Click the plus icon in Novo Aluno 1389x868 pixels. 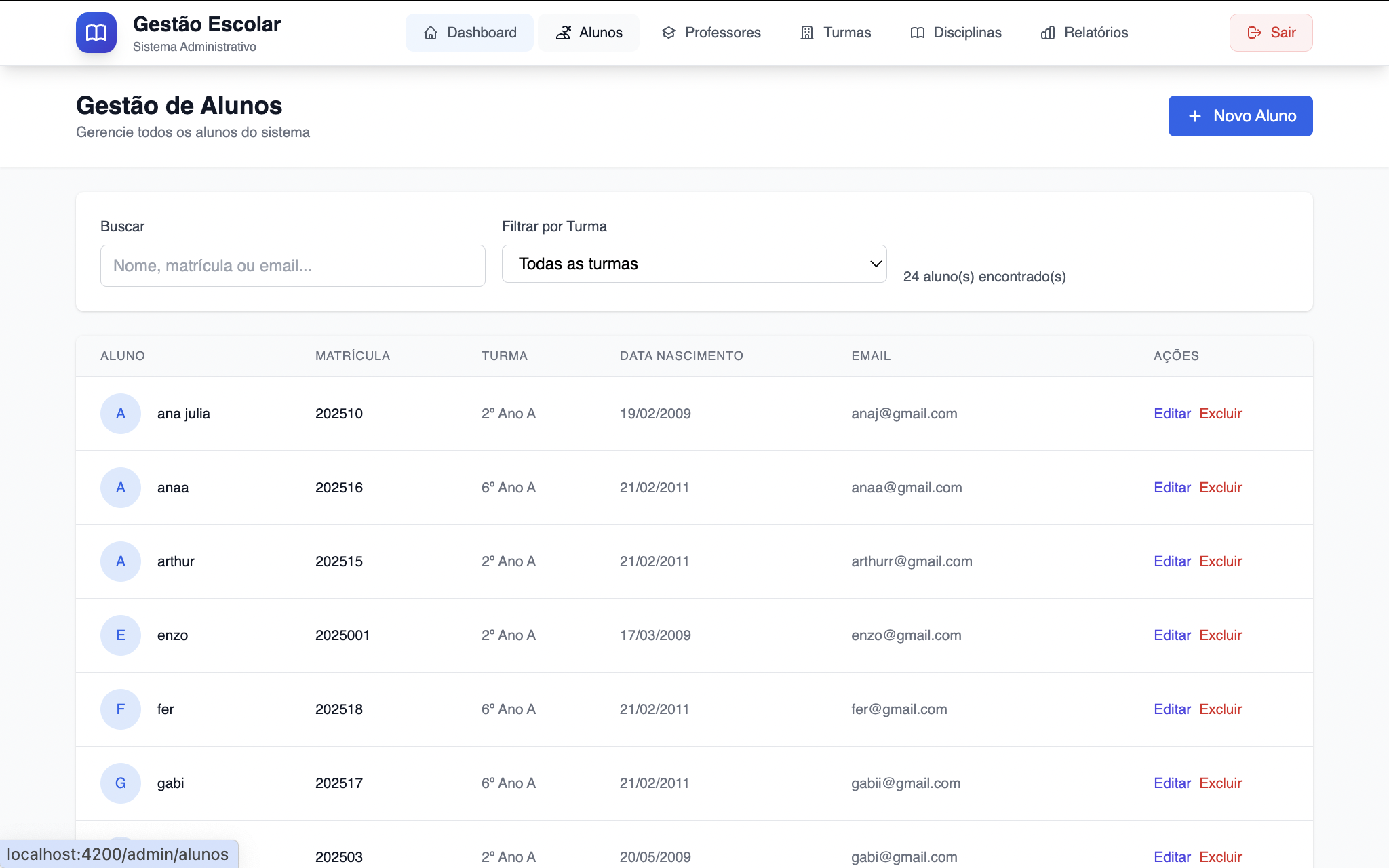[1195, 116]
